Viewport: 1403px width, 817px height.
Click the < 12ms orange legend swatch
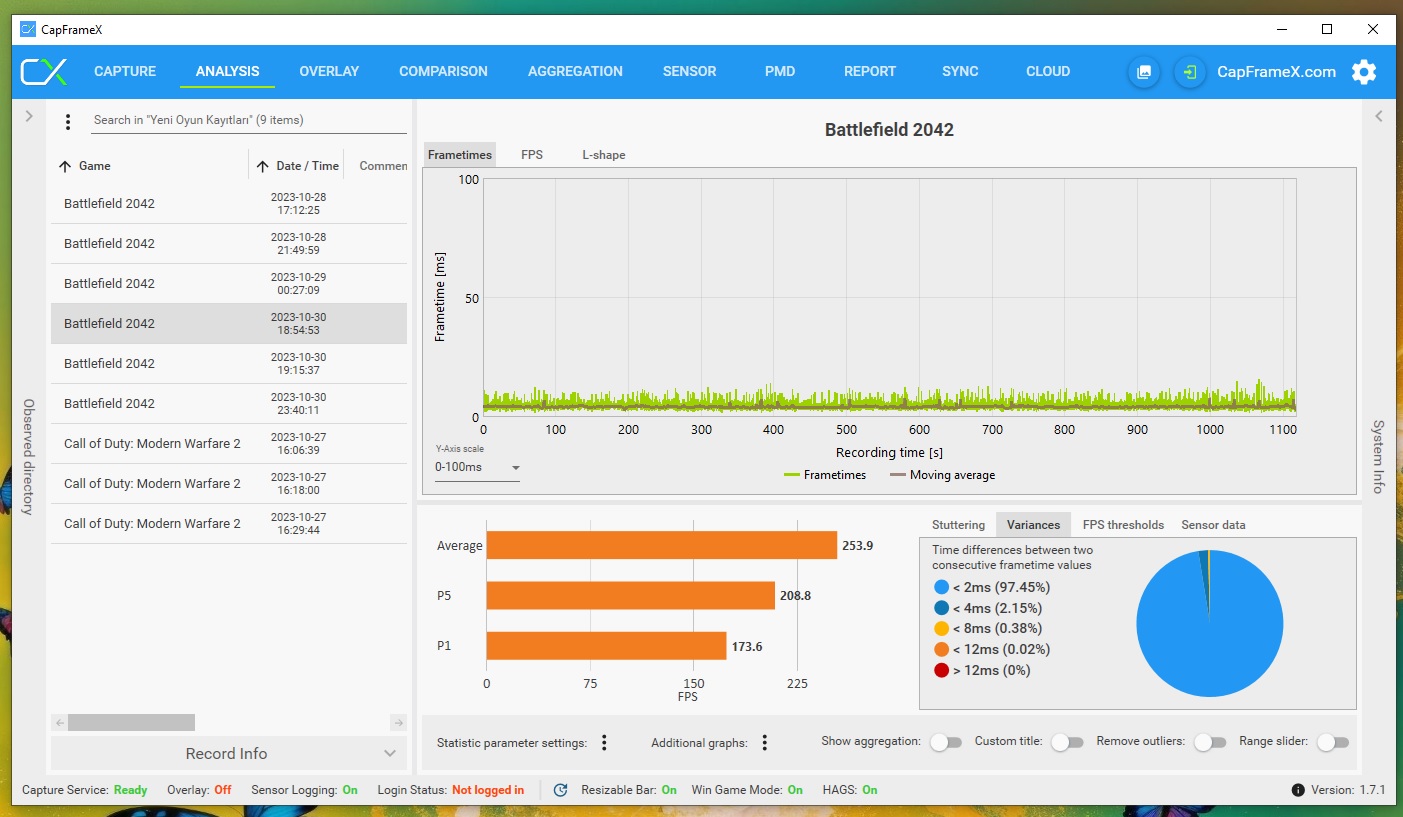940,650
